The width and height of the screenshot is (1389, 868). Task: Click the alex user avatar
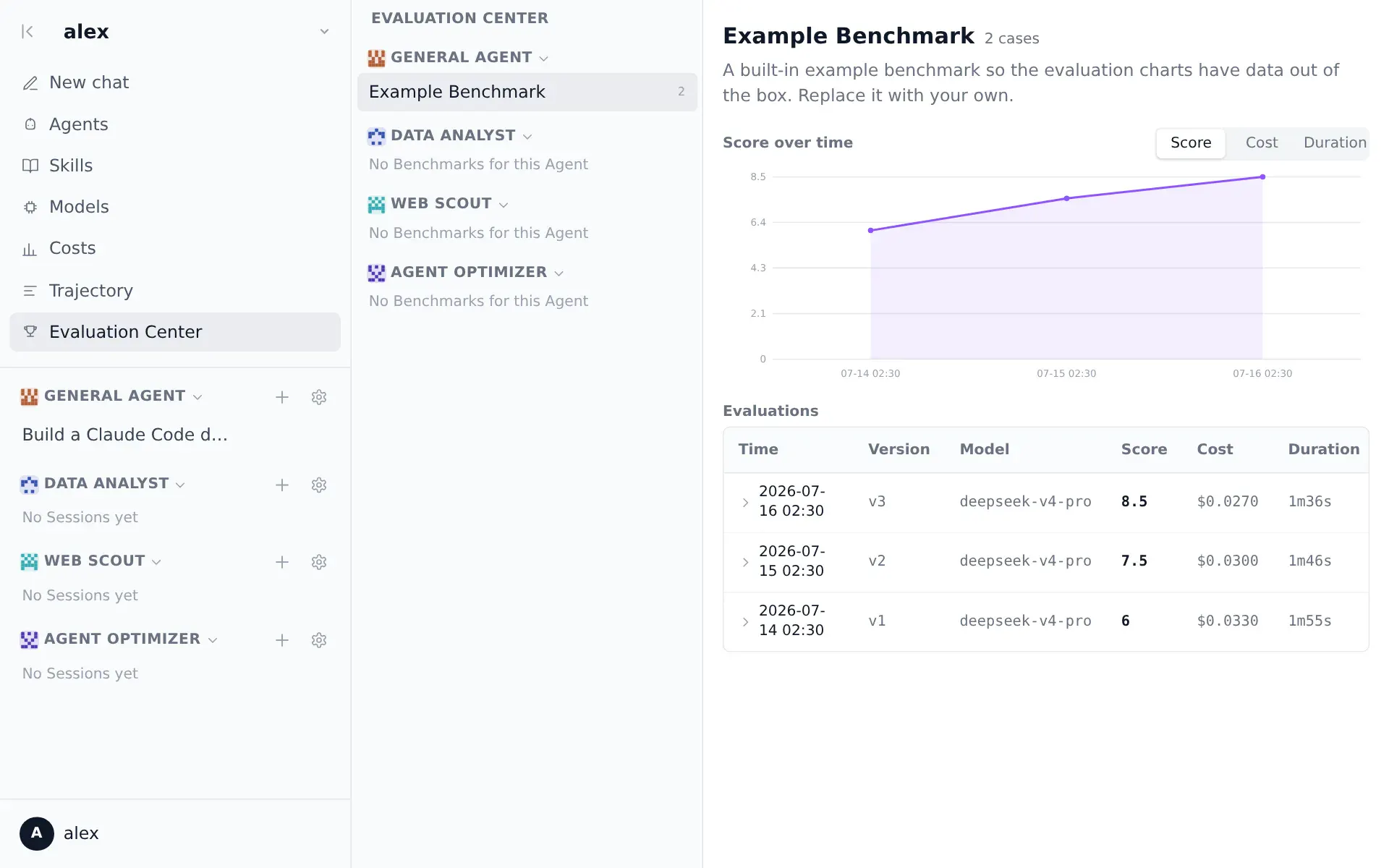point(37,833)
